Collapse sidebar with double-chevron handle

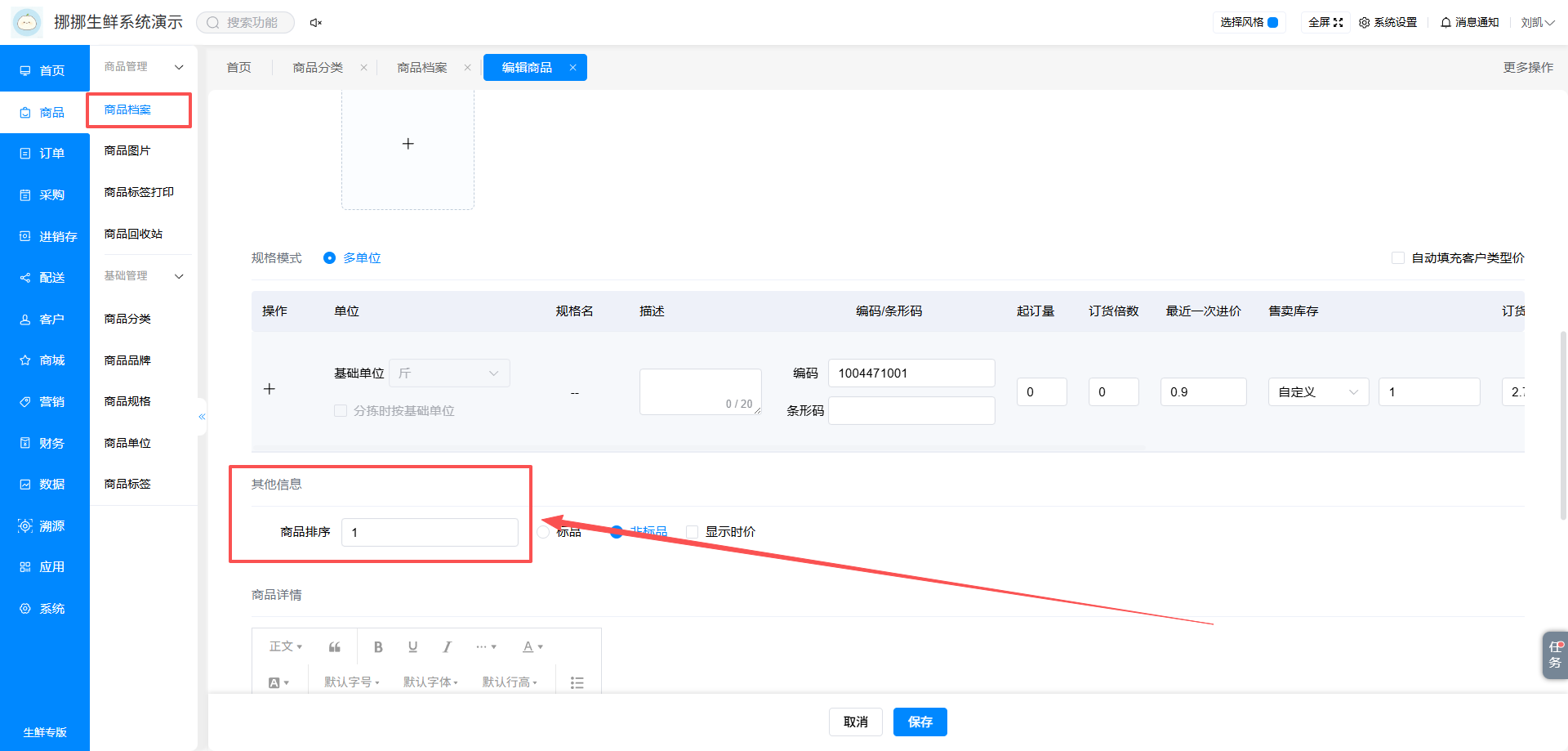tap(202, 417)
